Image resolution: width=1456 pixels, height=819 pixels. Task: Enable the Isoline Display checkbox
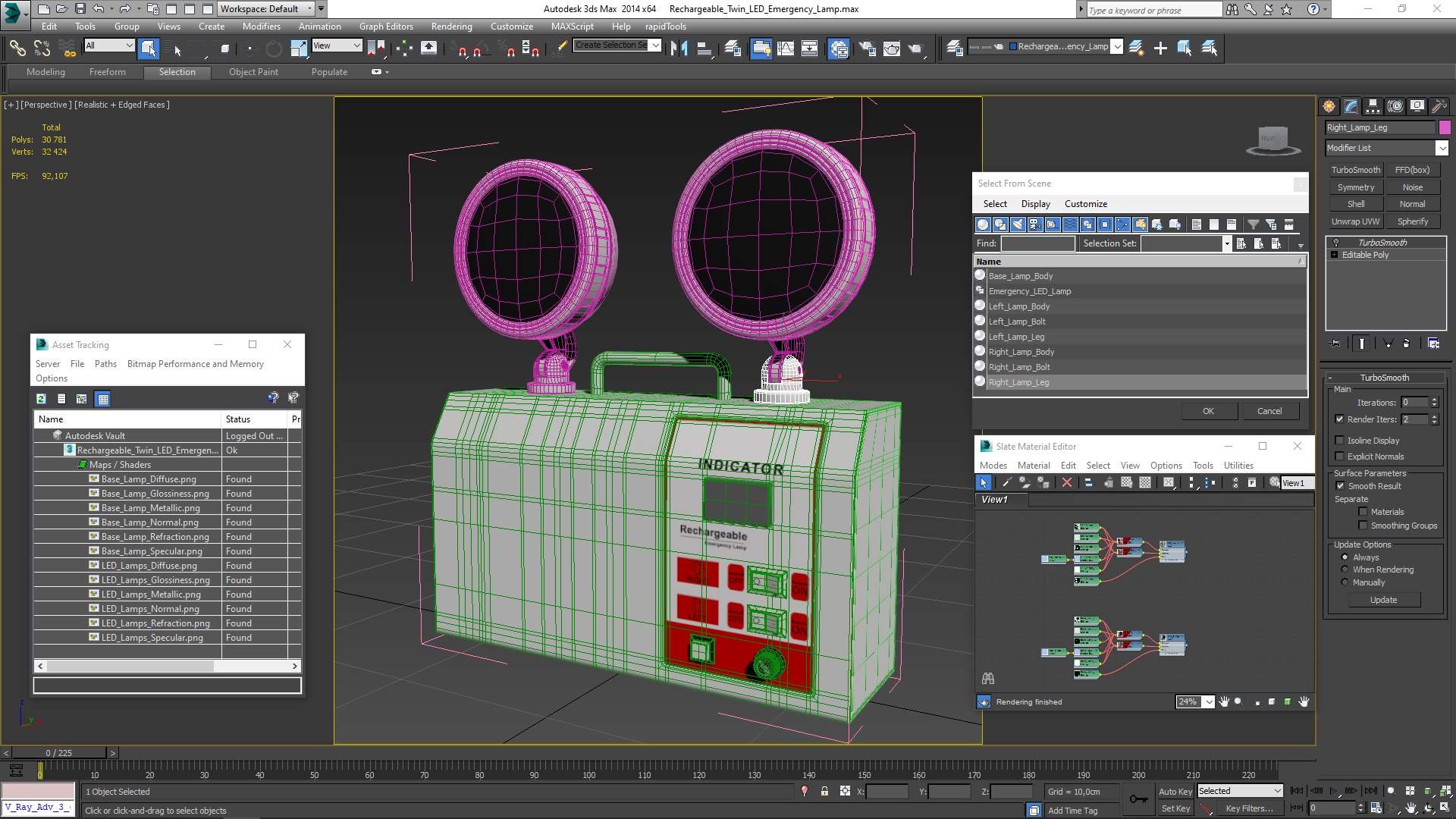[x=1340, y=441]
